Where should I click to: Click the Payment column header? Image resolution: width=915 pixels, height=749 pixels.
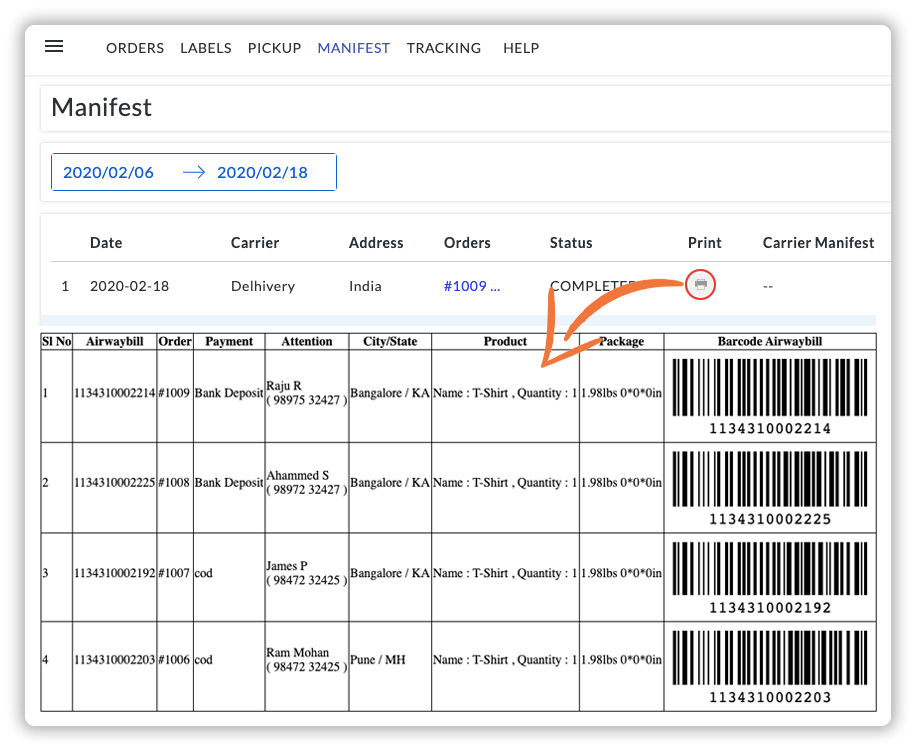tap(229, 341)
